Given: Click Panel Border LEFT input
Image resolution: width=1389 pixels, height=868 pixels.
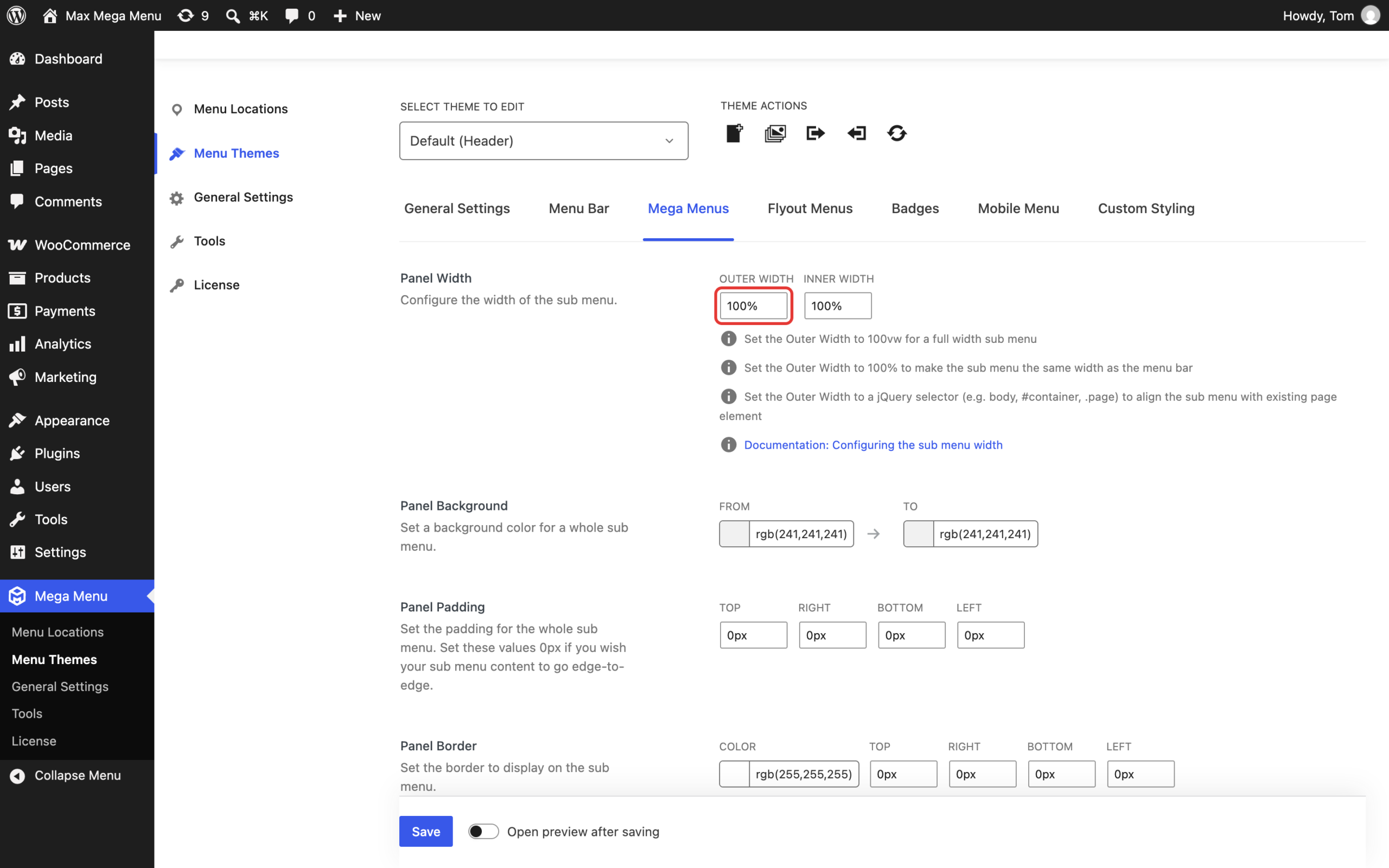Looking at the screenshot, I should 1140,774.
